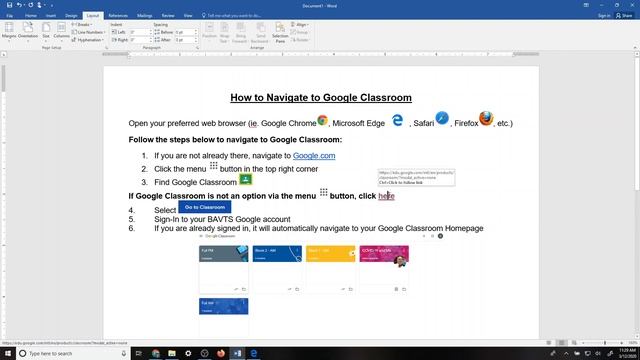Click the taskbar clock
Image resolution: width=640 pixels, height=360 pixels.
(627, 353)
